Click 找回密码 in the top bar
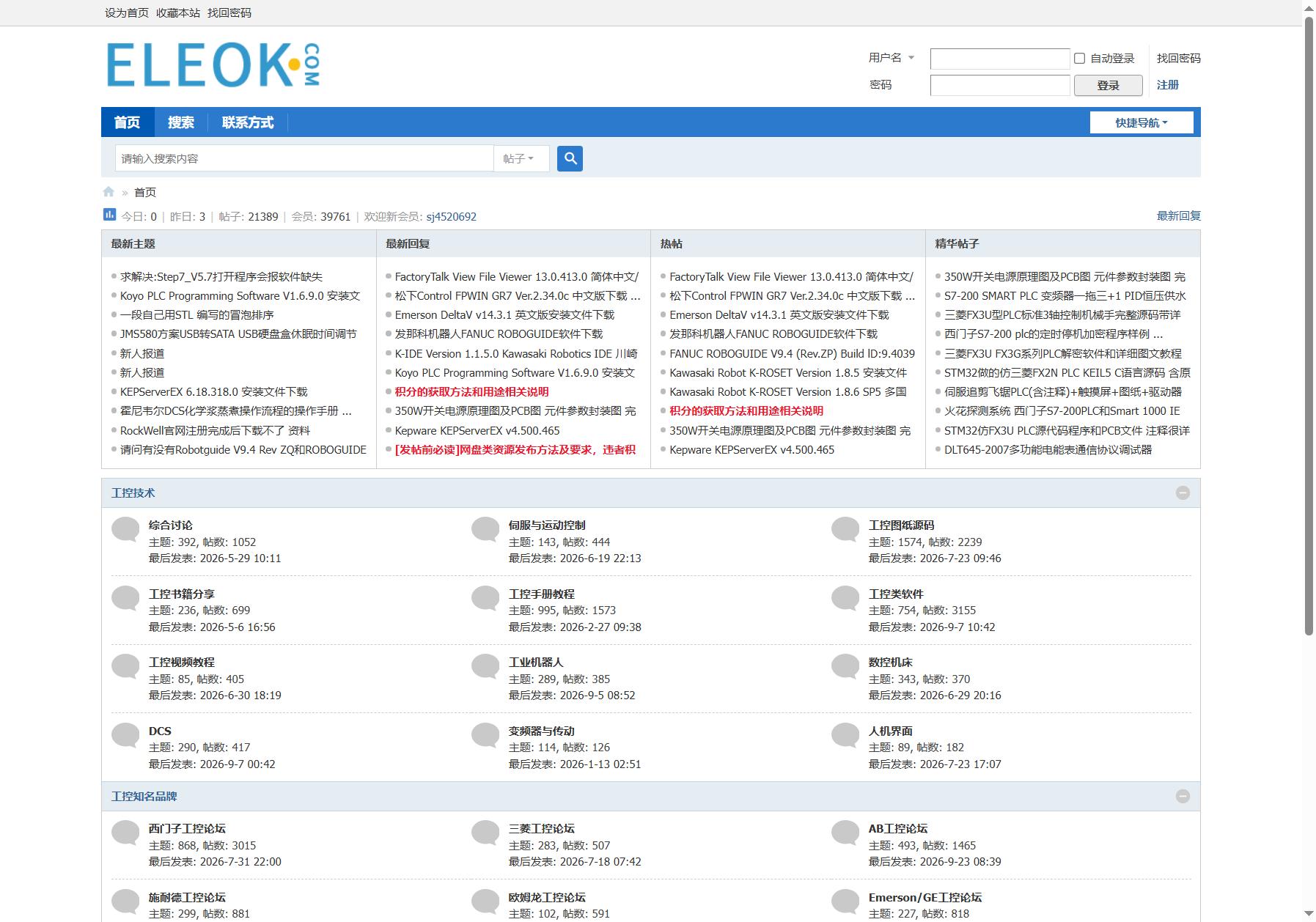This screenshot has width=1316, height=922. (x=229, y=12)
